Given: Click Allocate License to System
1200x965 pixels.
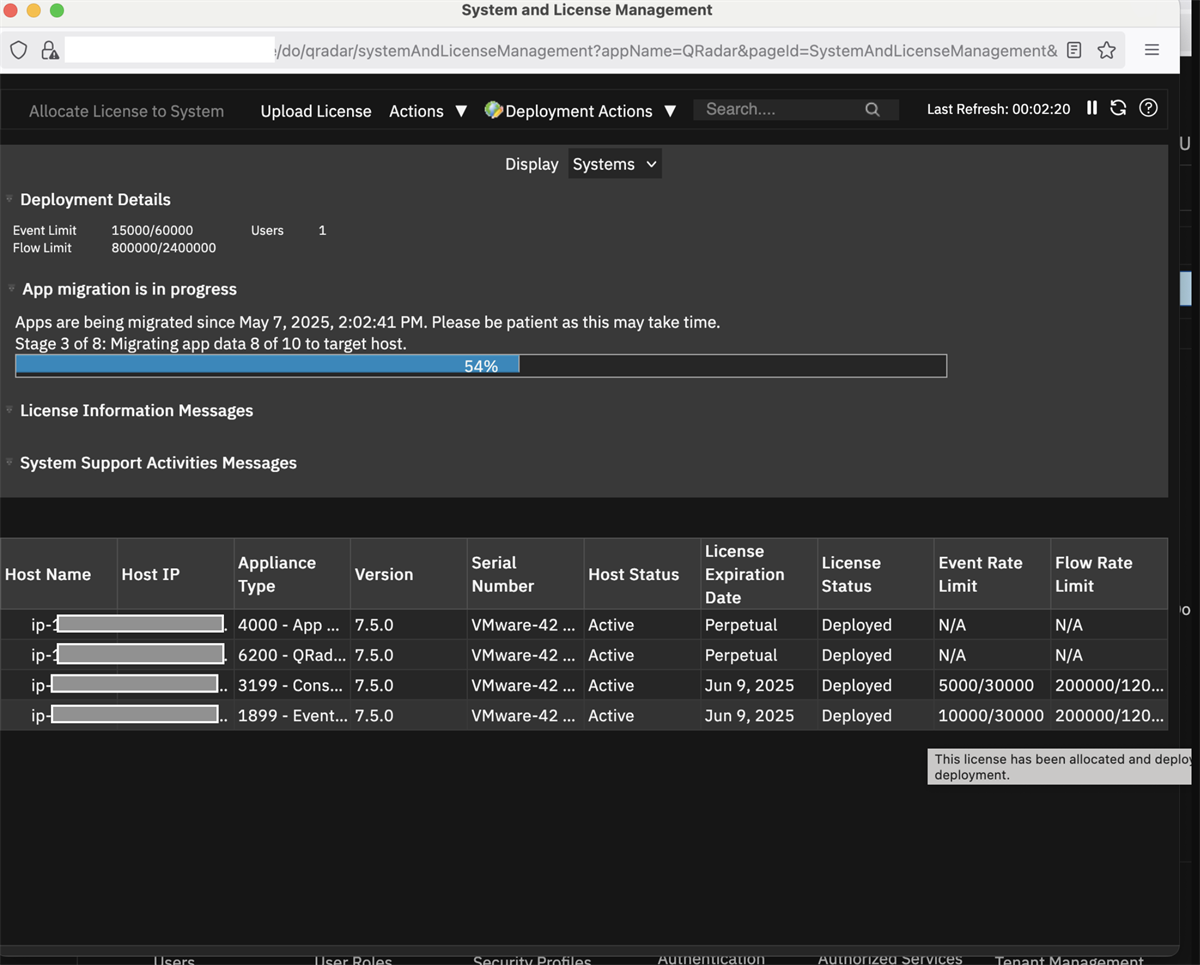Looking at the screenshot, I should pos(126,111).
